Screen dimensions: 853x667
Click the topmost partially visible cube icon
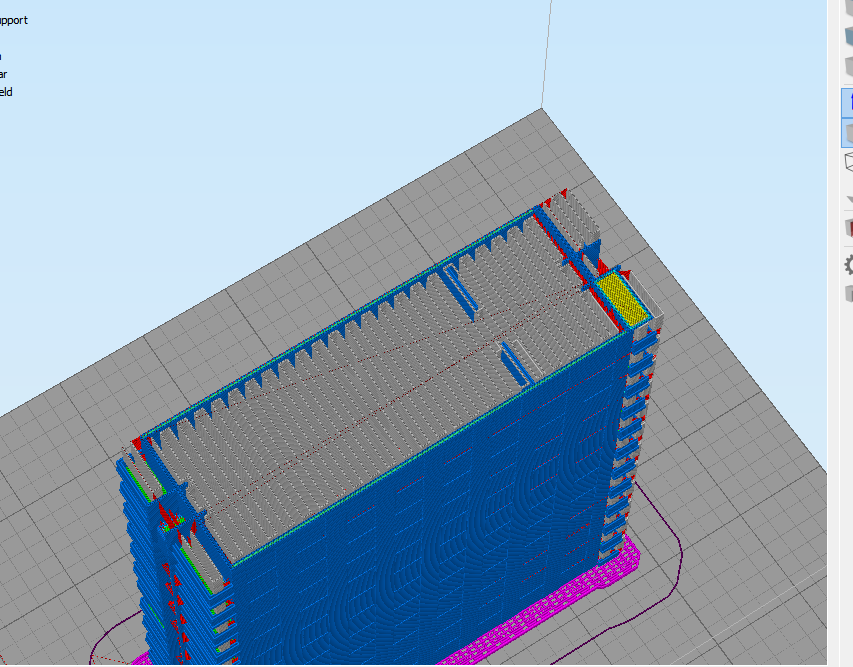848,6
